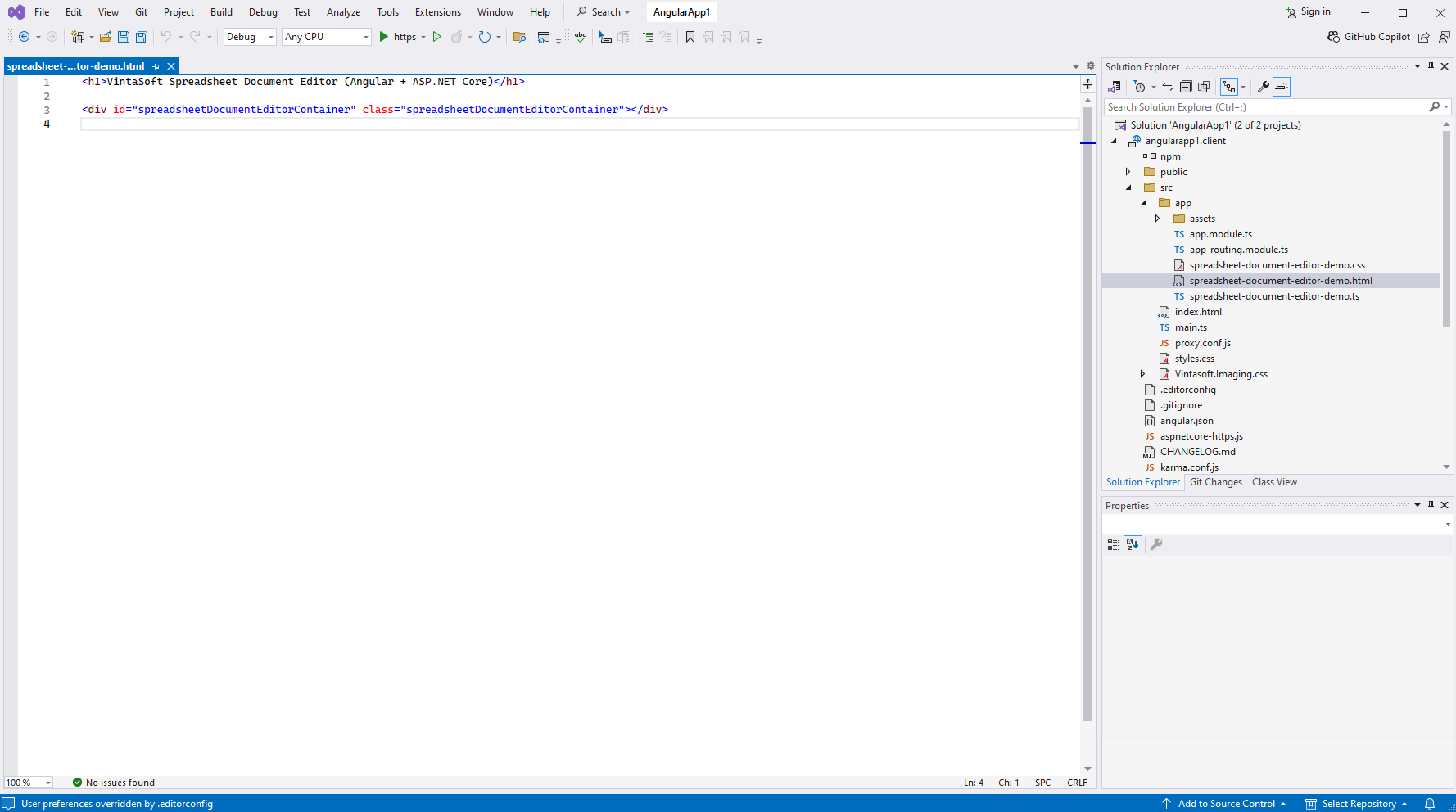Open Solution Explorer properties wrench icon

[x=1264, y=87]
